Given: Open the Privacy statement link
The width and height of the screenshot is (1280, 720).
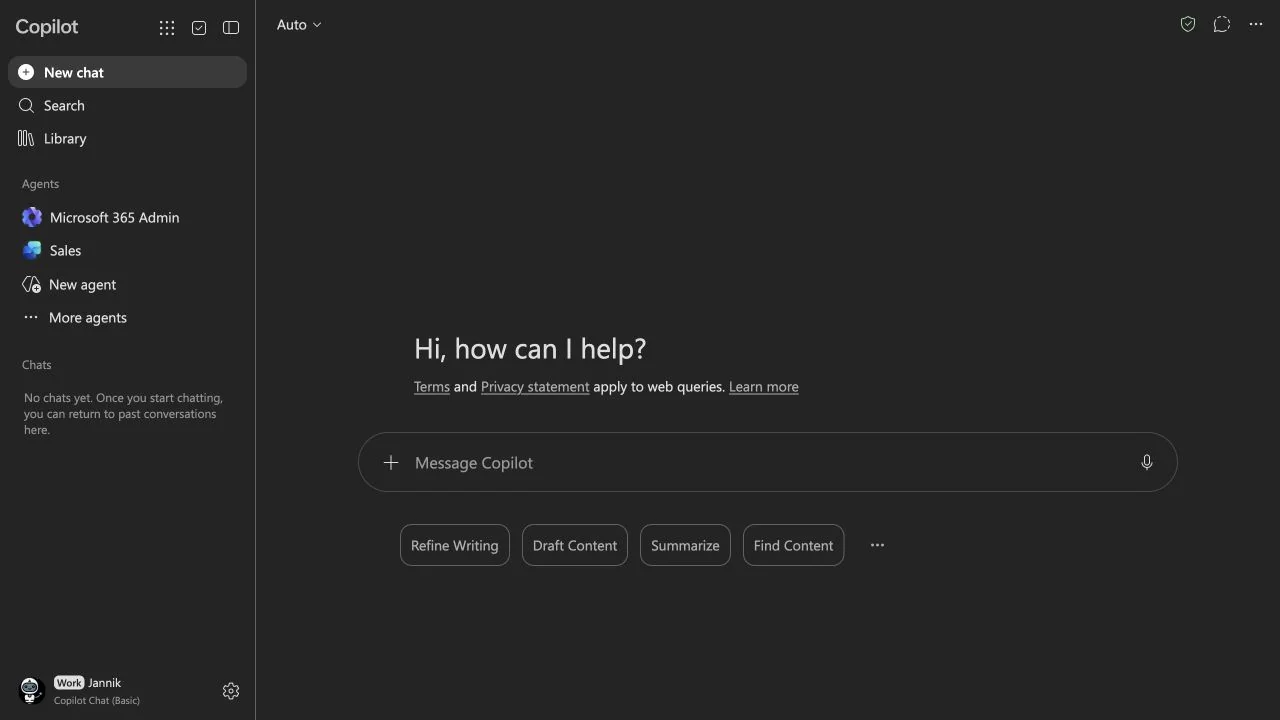Looking at the screenshot, I should point(535,387).
